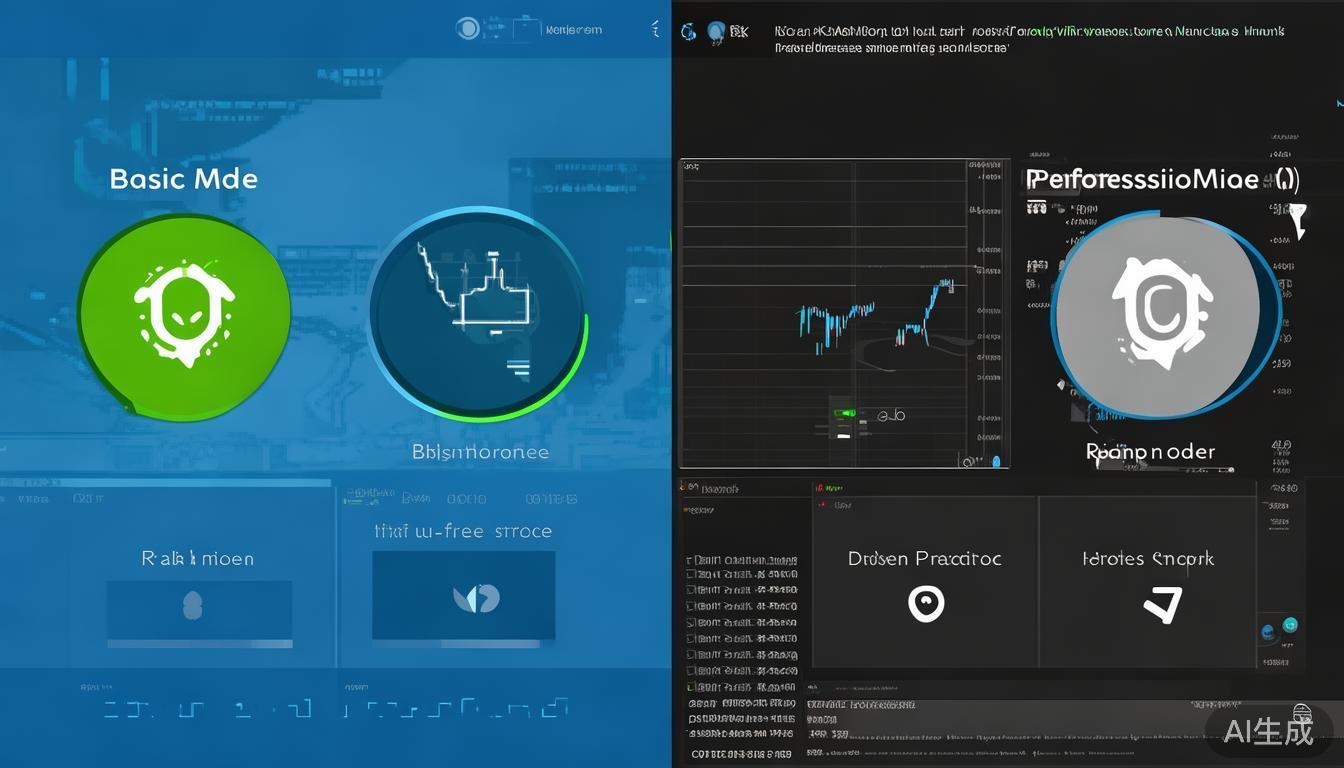Click the progress bar under Ralk mioen tile
Image resolution: width=1344 pixels, height=768 pixels.
(x=199, y=644)
